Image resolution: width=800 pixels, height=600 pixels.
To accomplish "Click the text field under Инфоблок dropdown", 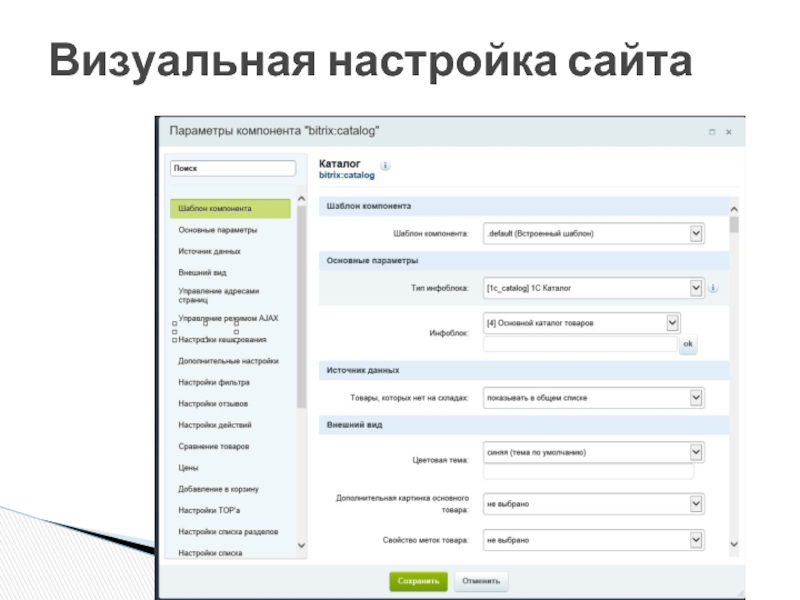I will [580, 344].
